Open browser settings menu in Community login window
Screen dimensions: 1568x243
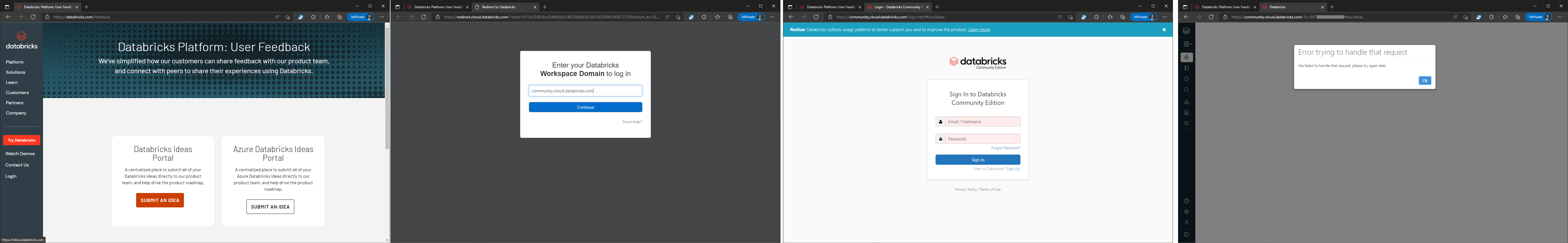point(1164,17)
